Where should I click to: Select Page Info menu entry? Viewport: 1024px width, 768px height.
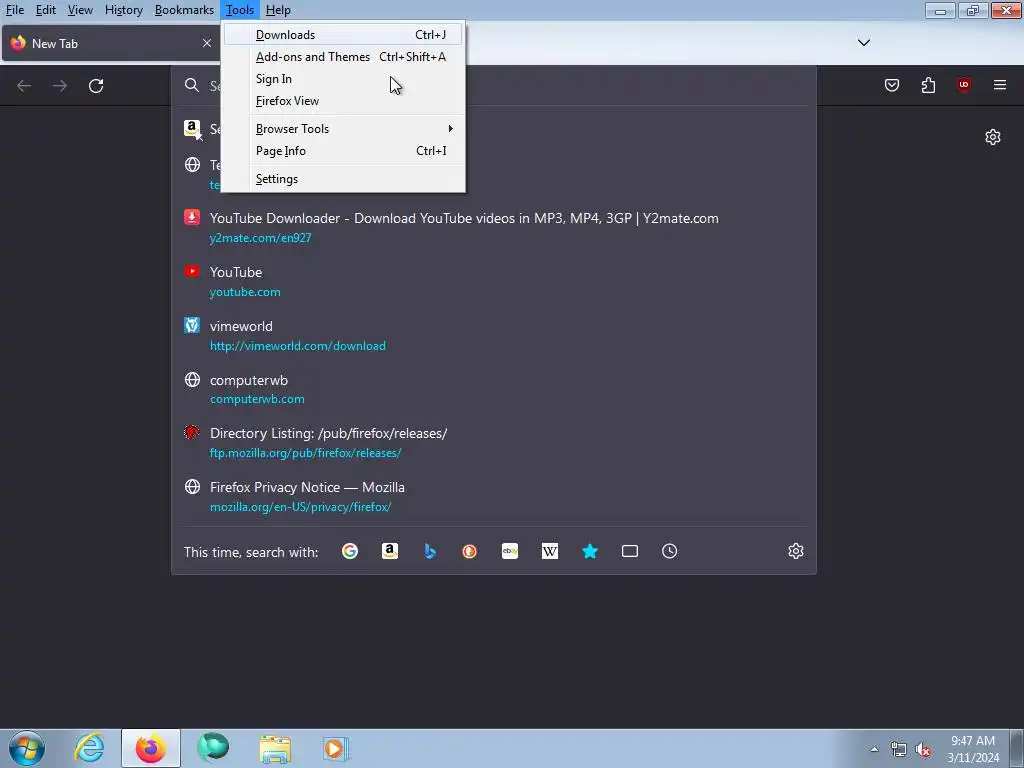(x=344, y=151)
